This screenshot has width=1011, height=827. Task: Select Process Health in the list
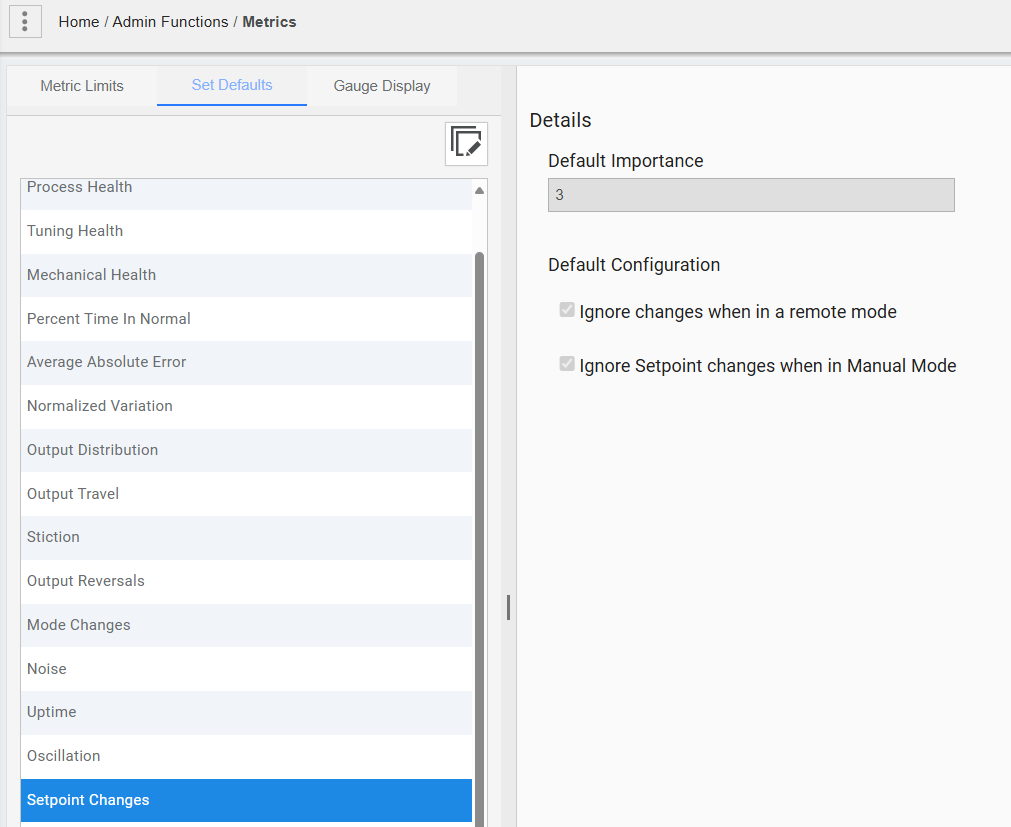pos(246,194)
